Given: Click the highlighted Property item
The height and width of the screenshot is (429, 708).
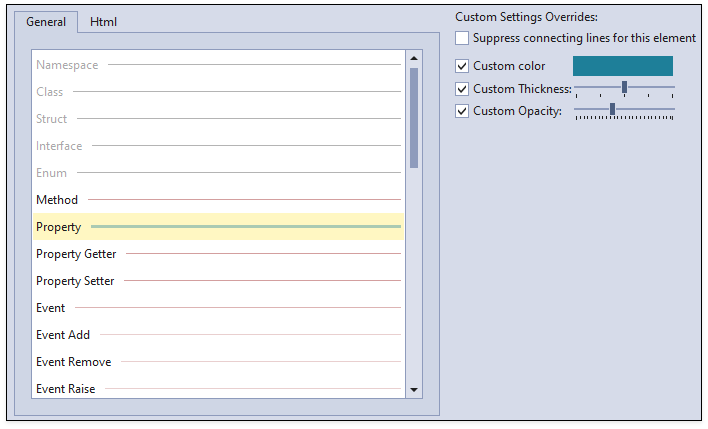Looking at the screenshot, I should 219,227.
